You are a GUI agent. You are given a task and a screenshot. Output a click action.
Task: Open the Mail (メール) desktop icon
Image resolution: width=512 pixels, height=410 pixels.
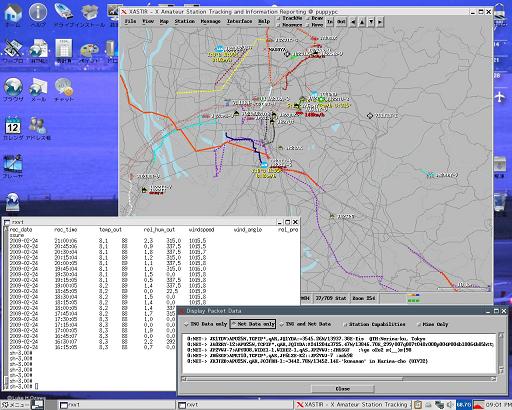coord(38,89)
